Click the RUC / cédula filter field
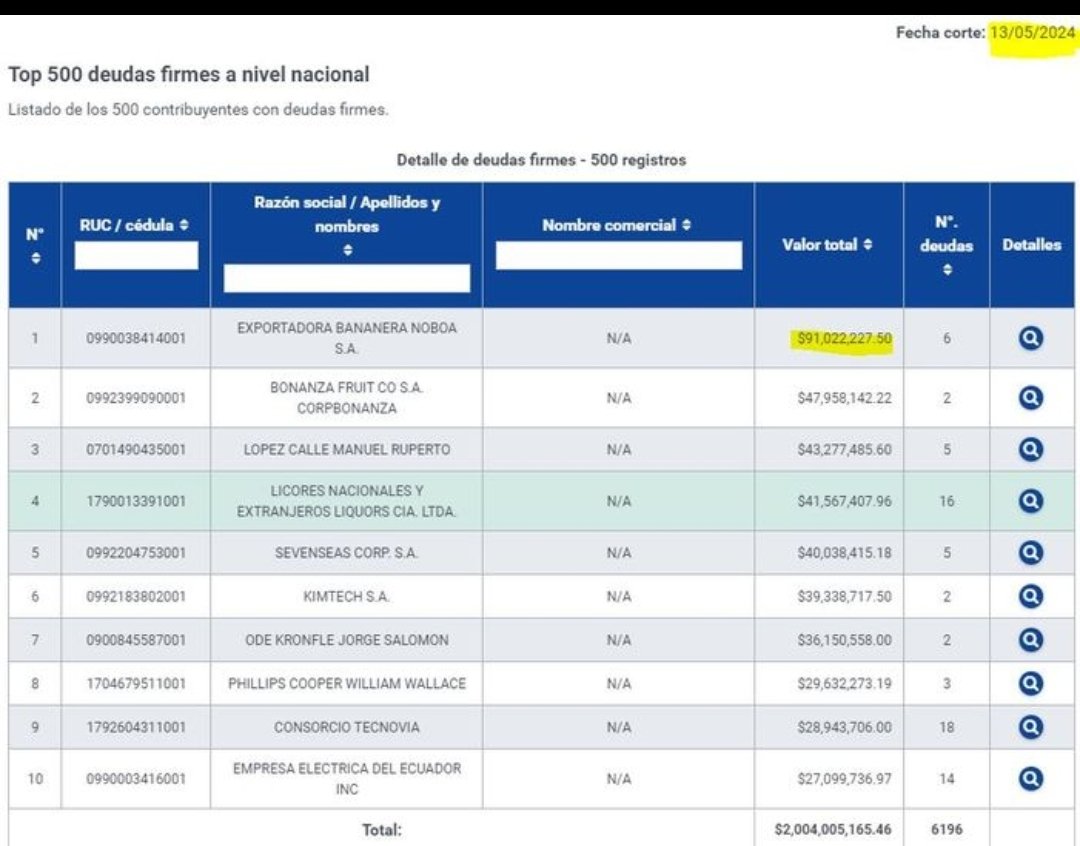Screen dimensions: 1080x846 pos(136,256)
